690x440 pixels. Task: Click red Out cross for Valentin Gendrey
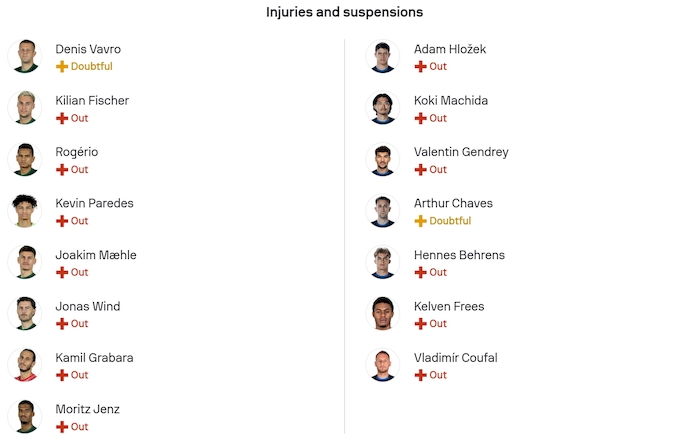(420, 170)
